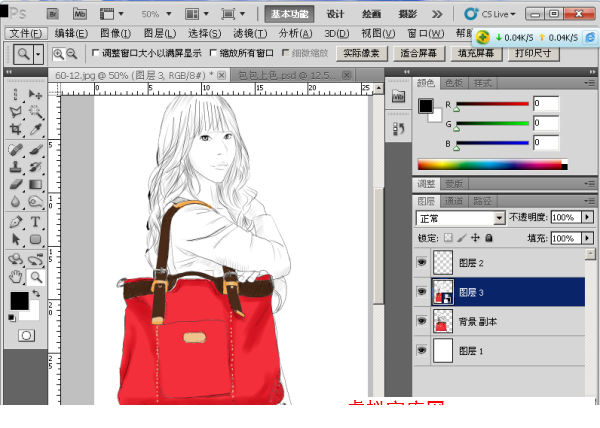Click the 打印尺寸 button
This screenshot has height=428, width=600.
[x=533, y=54]
